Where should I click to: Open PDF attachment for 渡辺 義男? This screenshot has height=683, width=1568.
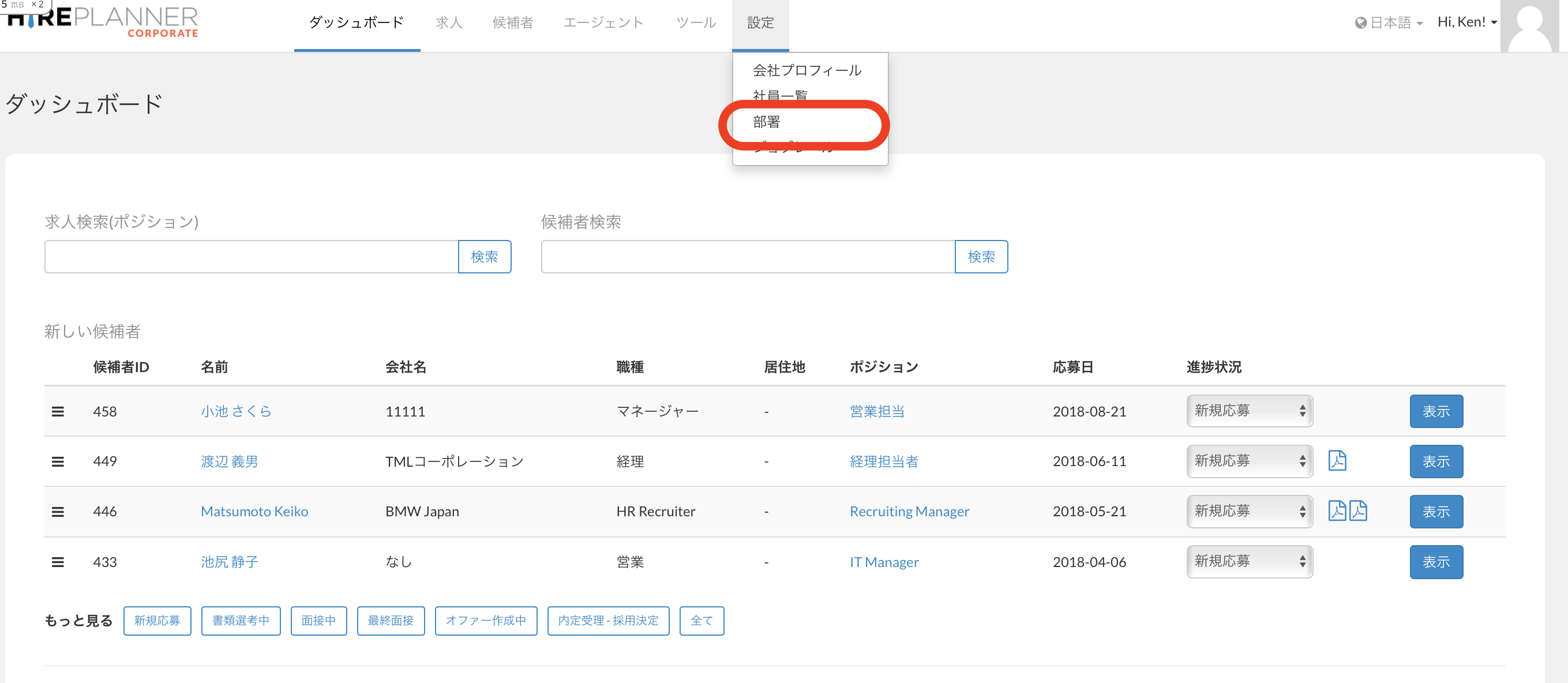(x=1337, y=461)
